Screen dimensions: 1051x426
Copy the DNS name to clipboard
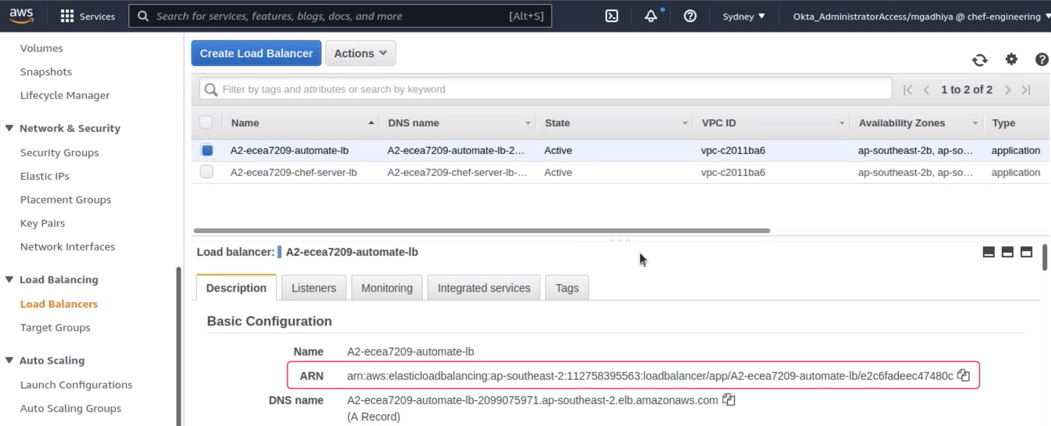pos(729,400)
